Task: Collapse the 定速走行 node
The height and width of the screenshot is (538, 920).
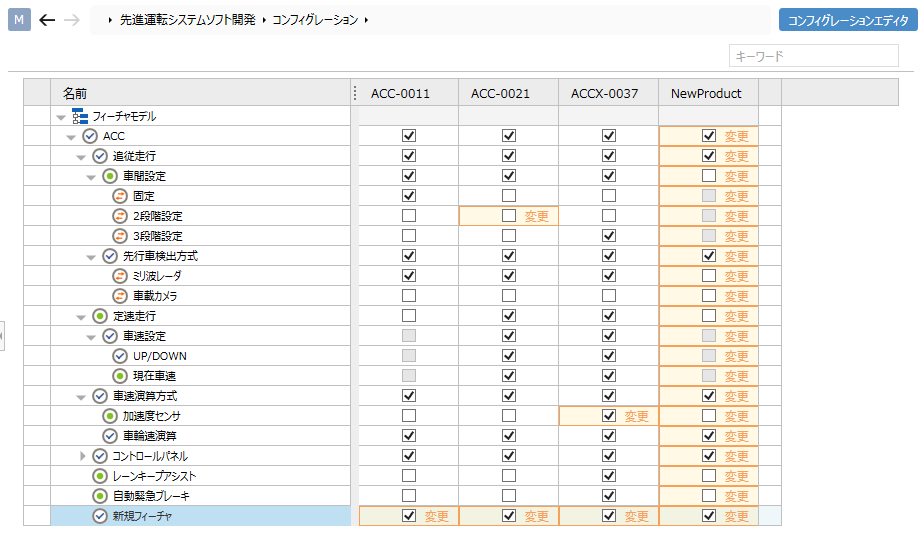Action: coord(81,317)
